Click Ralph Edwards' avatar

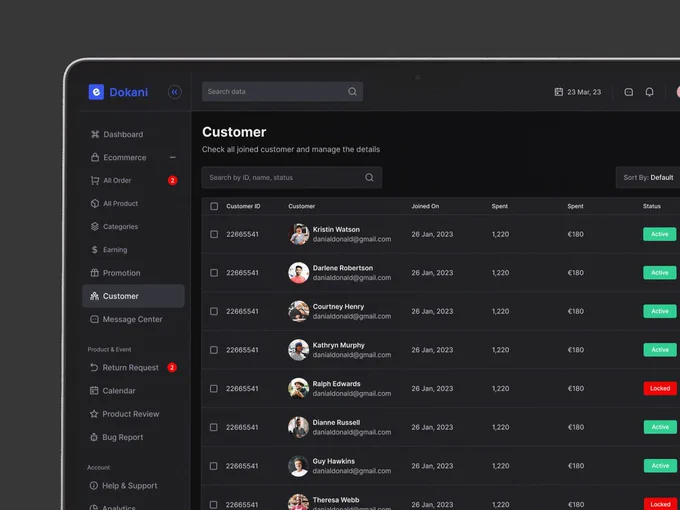point(298,388)
